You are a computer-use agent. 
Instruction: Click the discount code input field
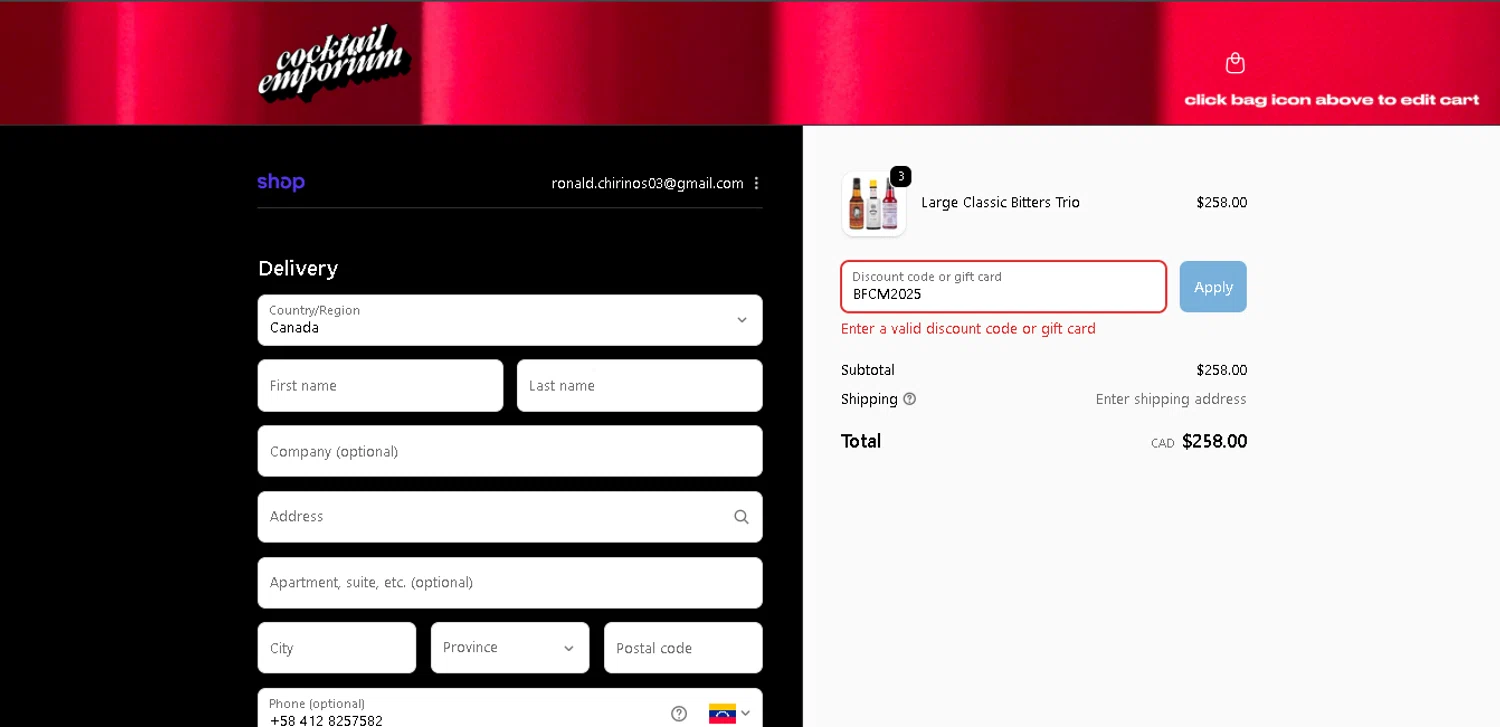click(1003, 287)
